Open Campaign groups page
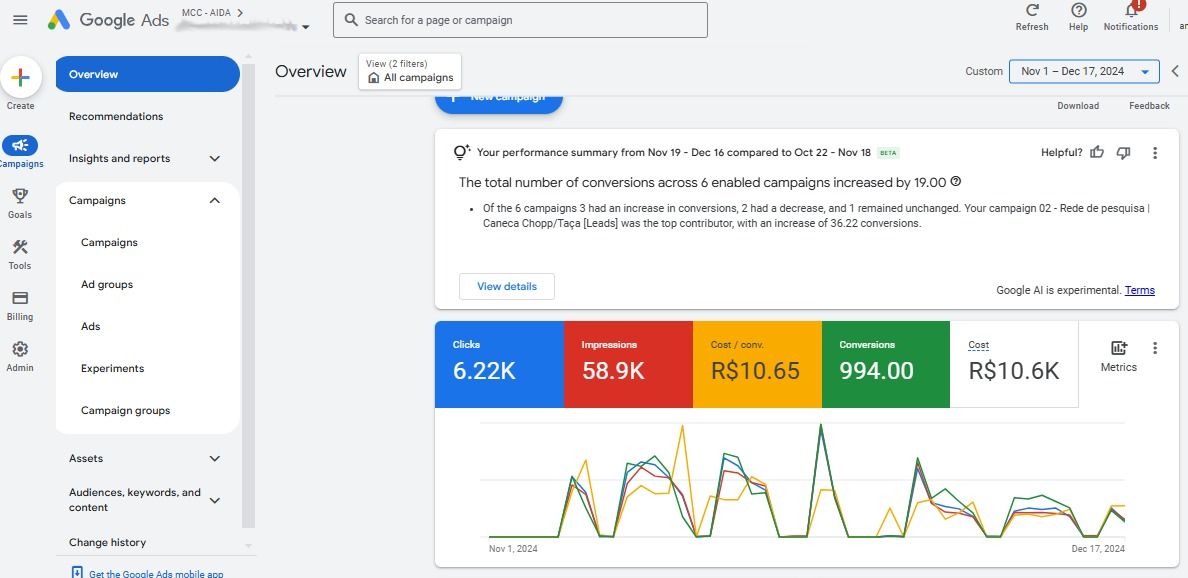Viewport: 1188px width, 578px height. click(x=126, y=411)
